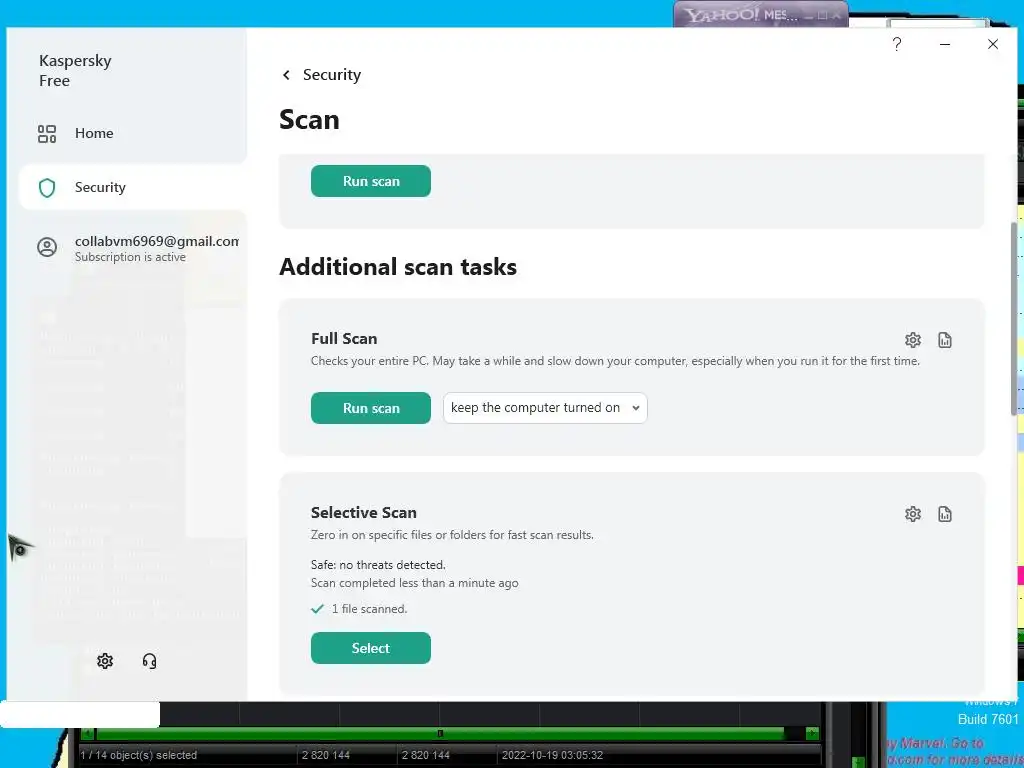Click the account profile icon
1024x768 pixels.
click(47, 247)
